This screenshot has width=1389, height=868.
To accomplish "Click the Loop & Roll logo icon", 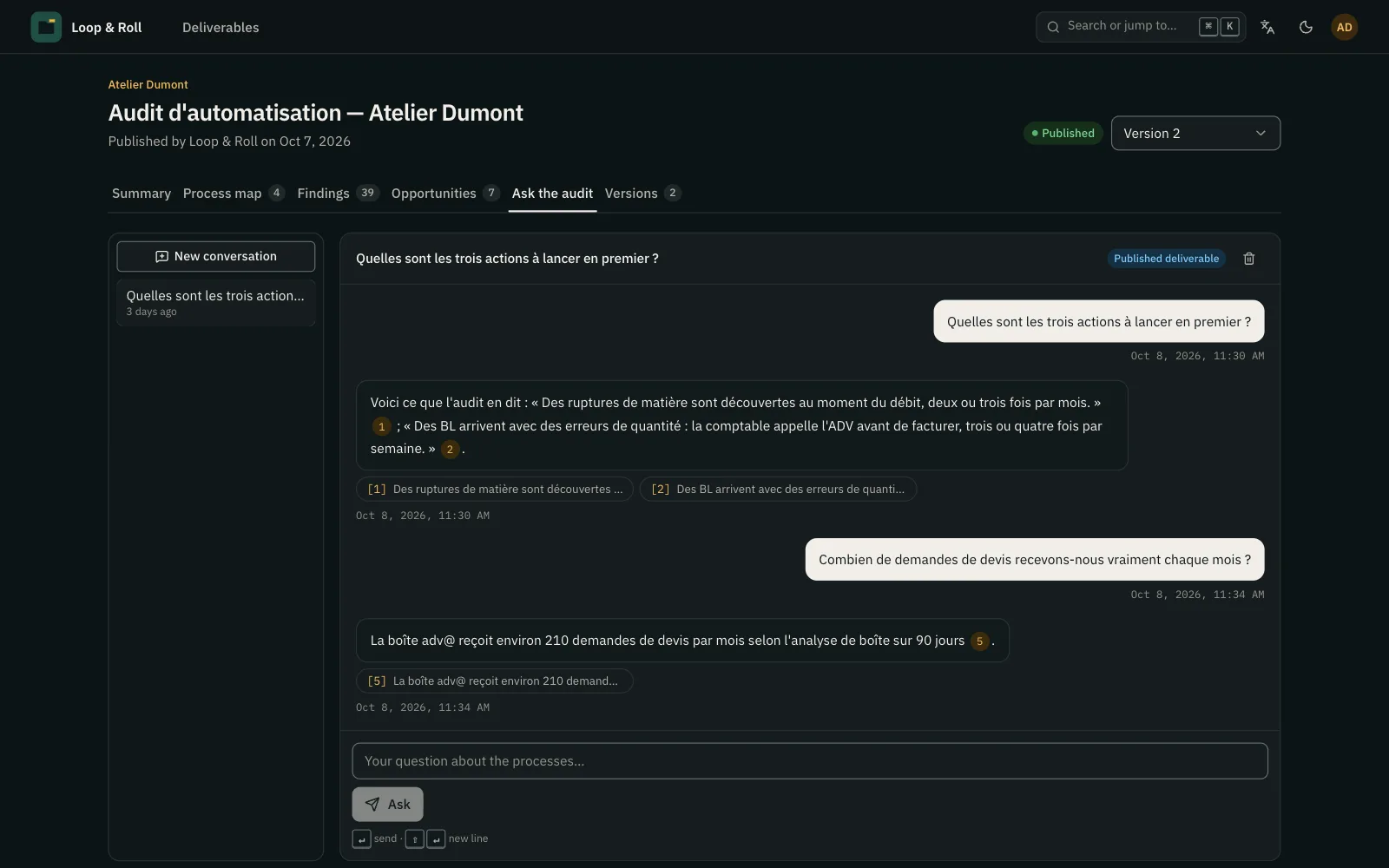I will [x=46, y=27].
